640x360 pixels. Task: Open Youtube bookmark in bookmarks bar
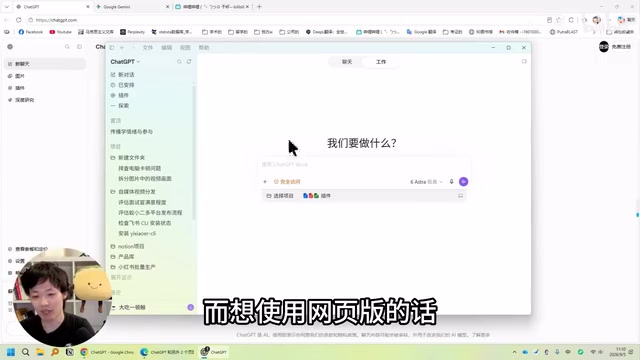tap(60, 32)
